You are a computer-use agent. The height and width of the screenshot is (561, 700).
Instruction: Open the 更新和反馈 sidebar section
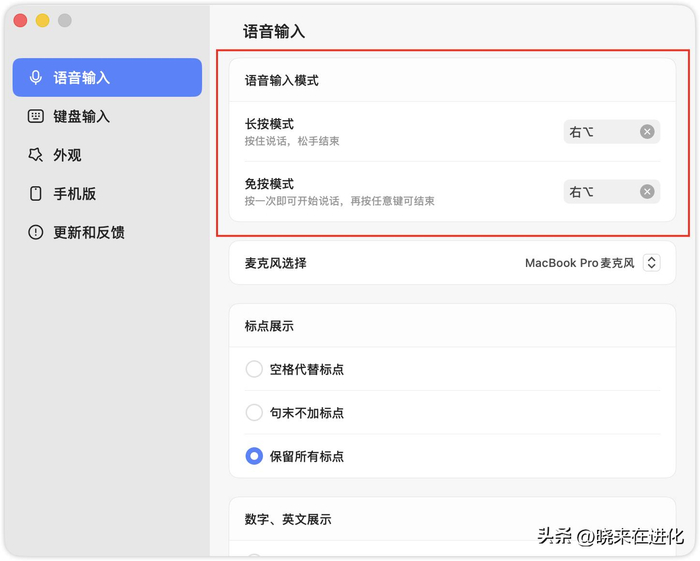coord(107,232)
